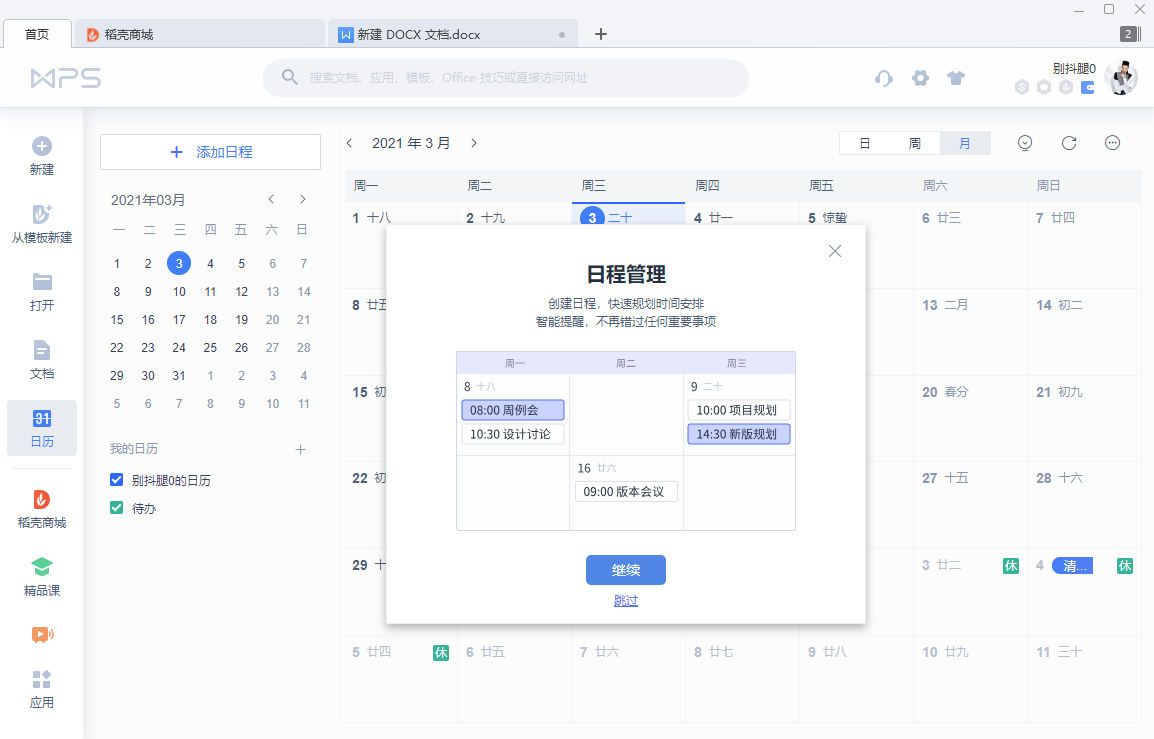This screenshot has width=1154, height=739.
Task: Select the 日历 calendar sidebar icon
Action: click(x=42, y=428)
